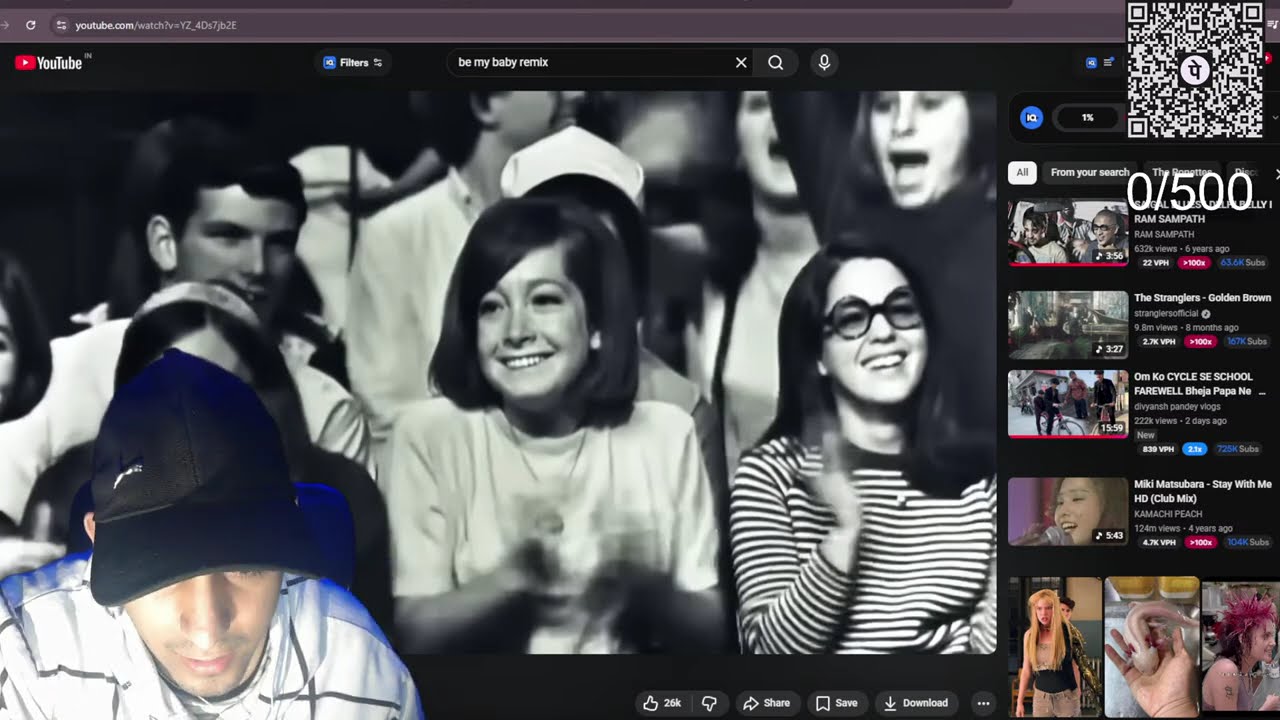Viewport: 1280px width, 720px height.
Task: Open the blonde girl Shorts thumbnail
Action: (x=1055, y=647)
